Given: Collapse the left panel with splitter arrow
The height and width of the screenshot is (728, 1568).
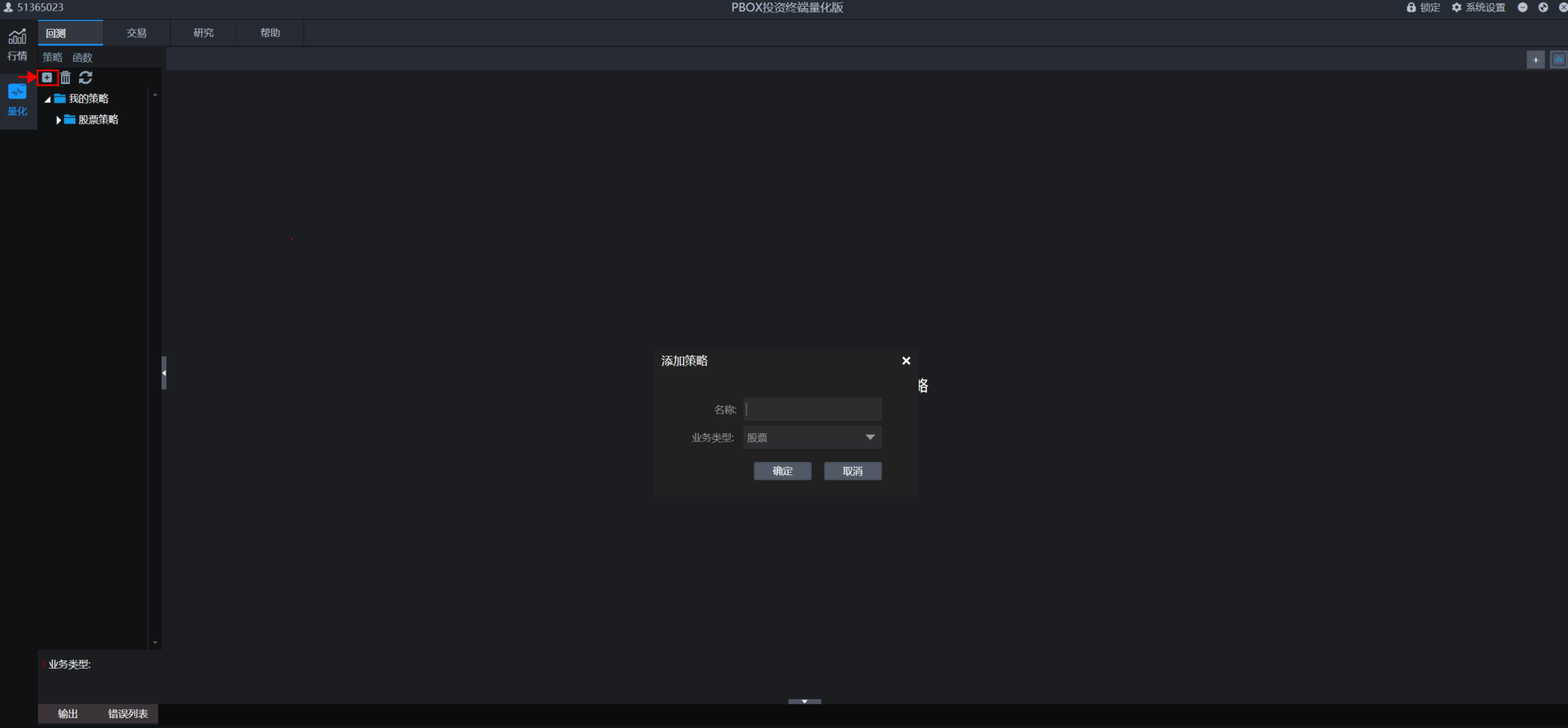Looking at the screenshot, I should pos(164,373).
